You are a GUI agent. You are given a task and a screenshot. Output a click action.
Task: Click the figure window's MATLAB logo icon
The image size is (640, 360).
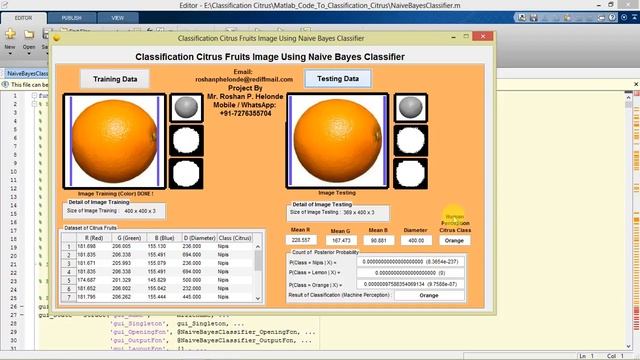click(57, 38)
